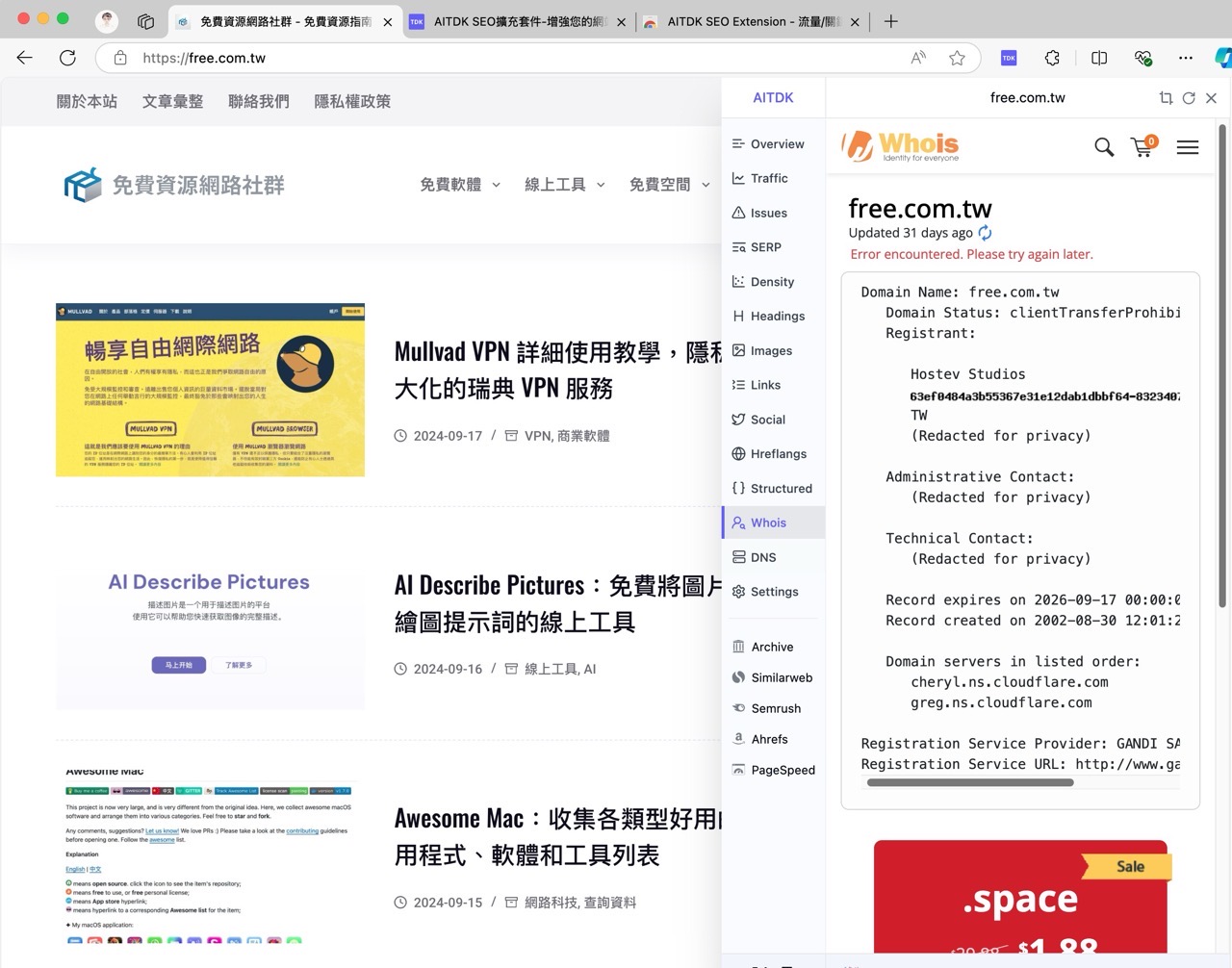
Task: Switch to AITDK SEO擴充套件 tab
Action: [517, 21]
